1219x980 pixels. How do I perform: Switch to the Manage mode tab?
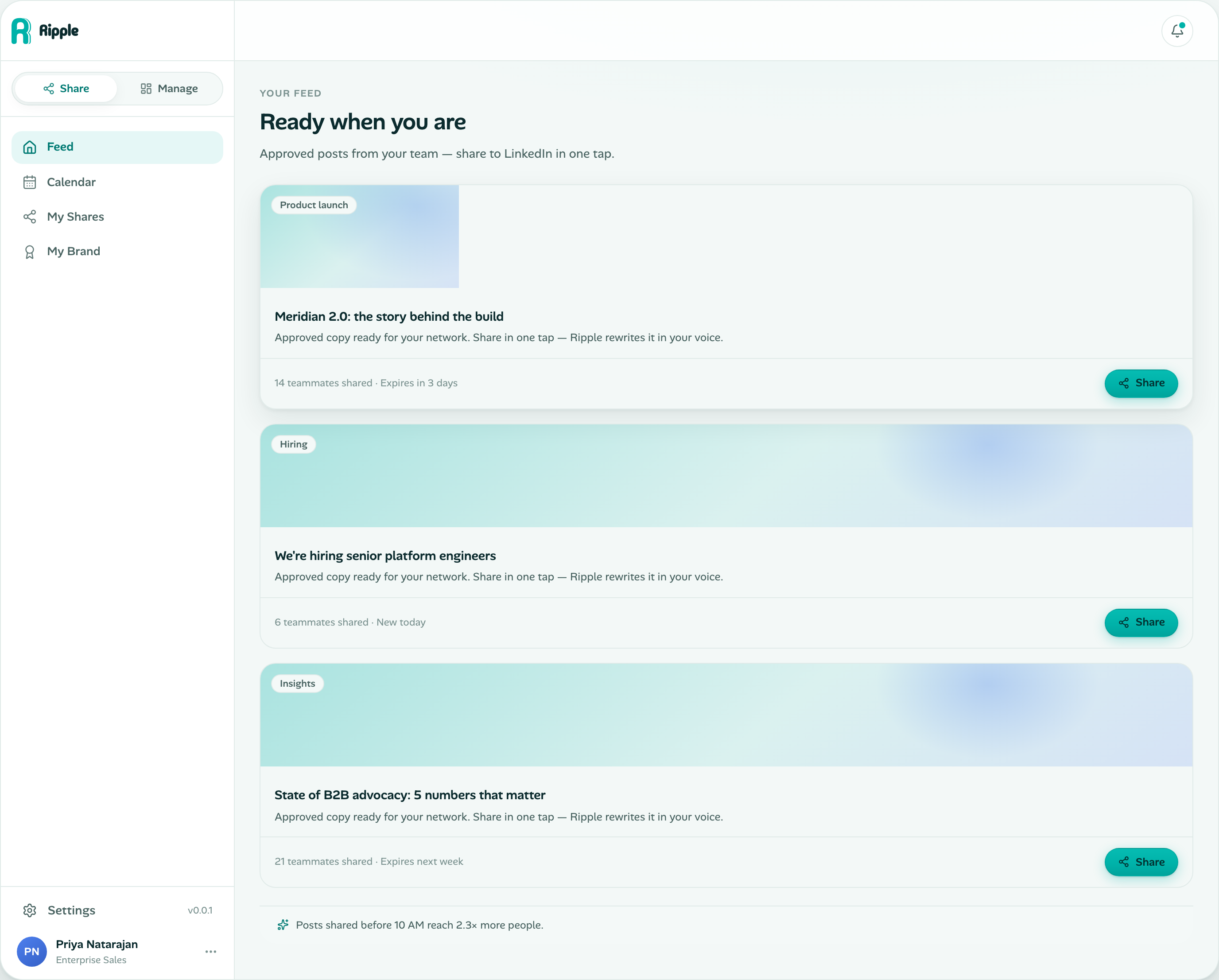click(169, 89)
